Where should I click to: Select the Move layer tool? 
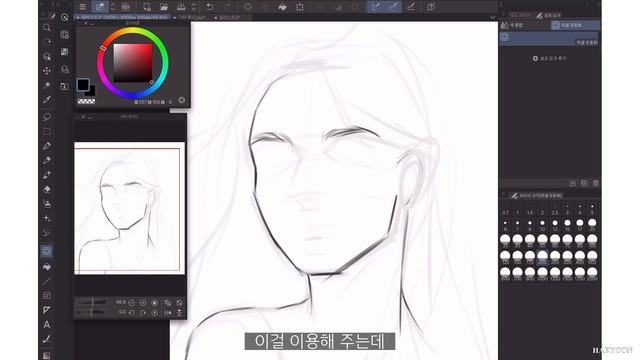click(x=47, y=71)
